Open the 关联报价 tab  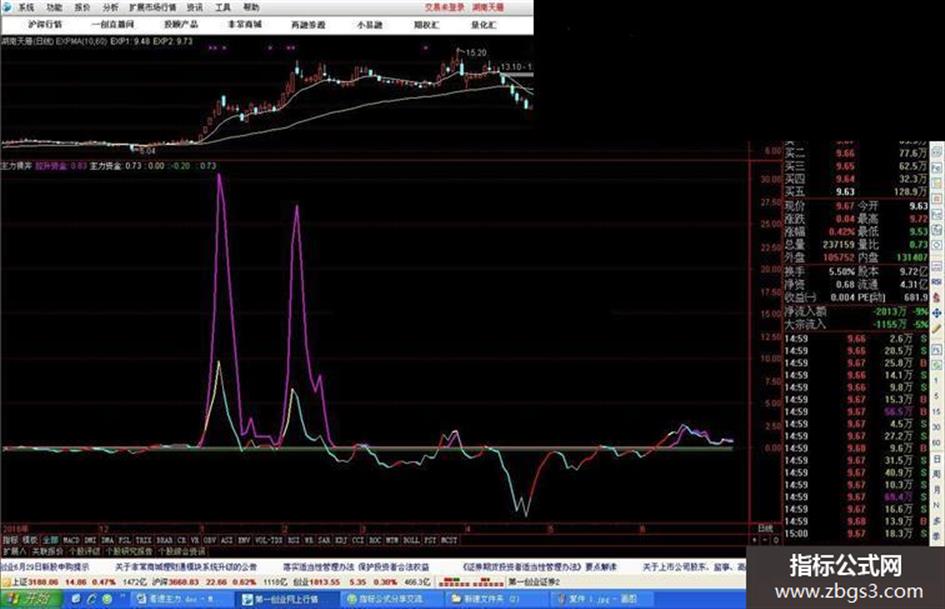[47, 551]
